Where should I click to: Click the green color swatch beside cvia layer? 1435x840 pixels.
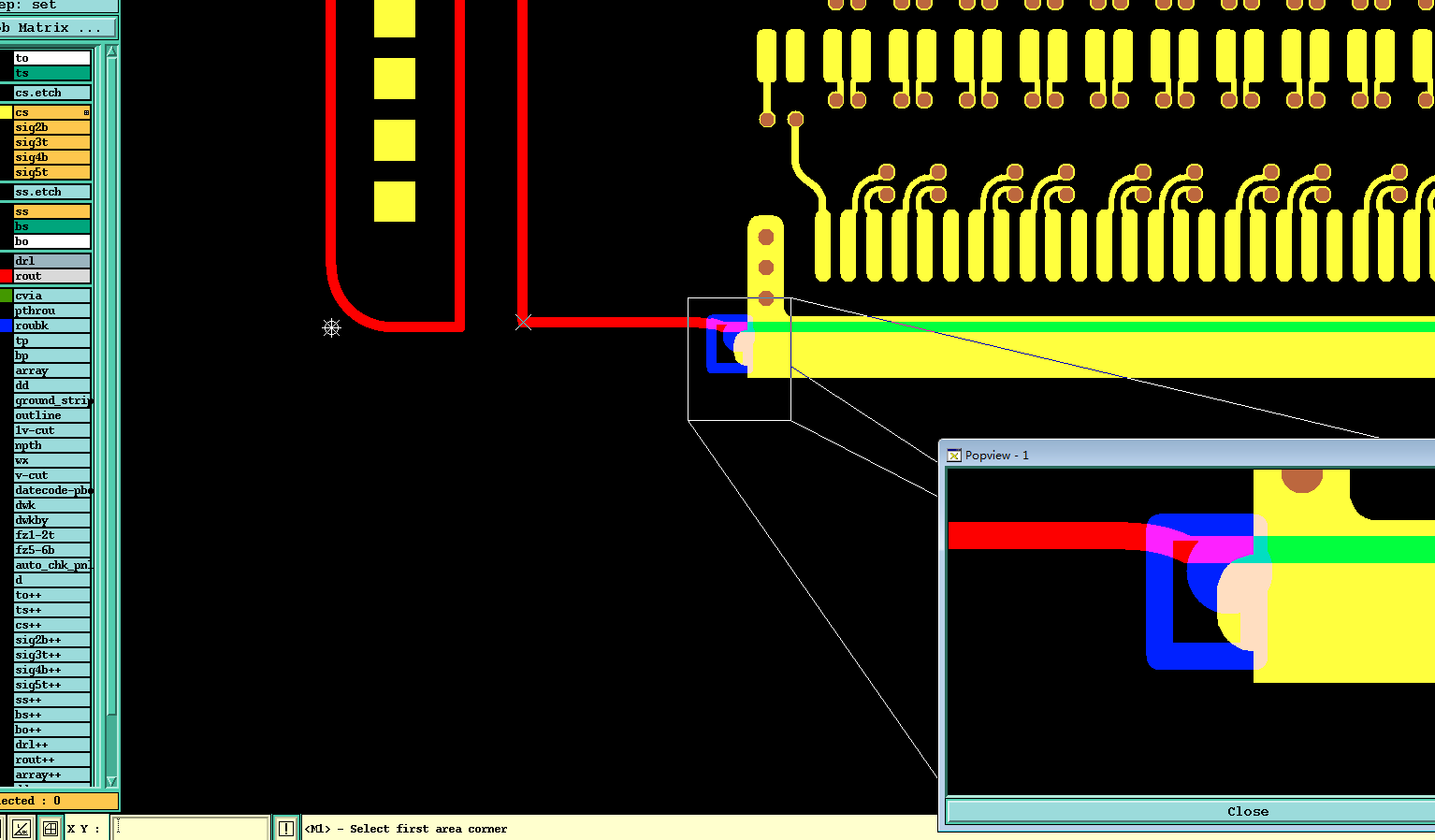click(x=6, y=296)
